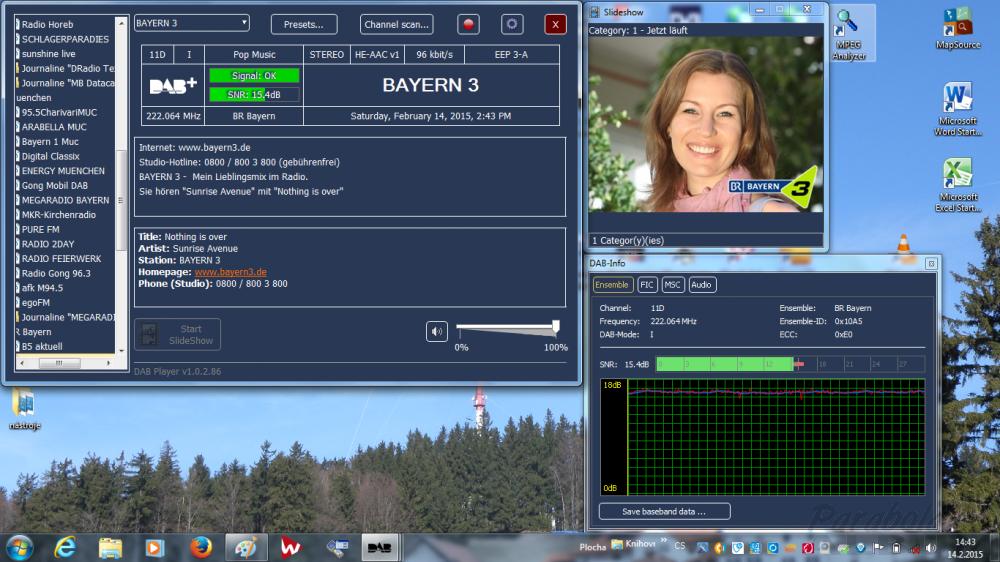Select MEGARADIO BAYERN station
1000x562 pixels.
[x=65, y=200]
